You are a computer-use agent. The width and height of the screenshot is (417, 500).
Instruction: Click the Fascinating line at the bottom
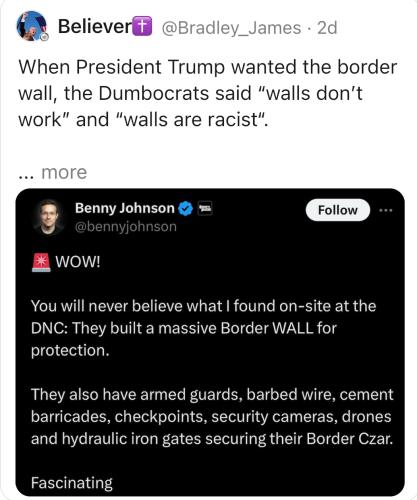[72, 483]
